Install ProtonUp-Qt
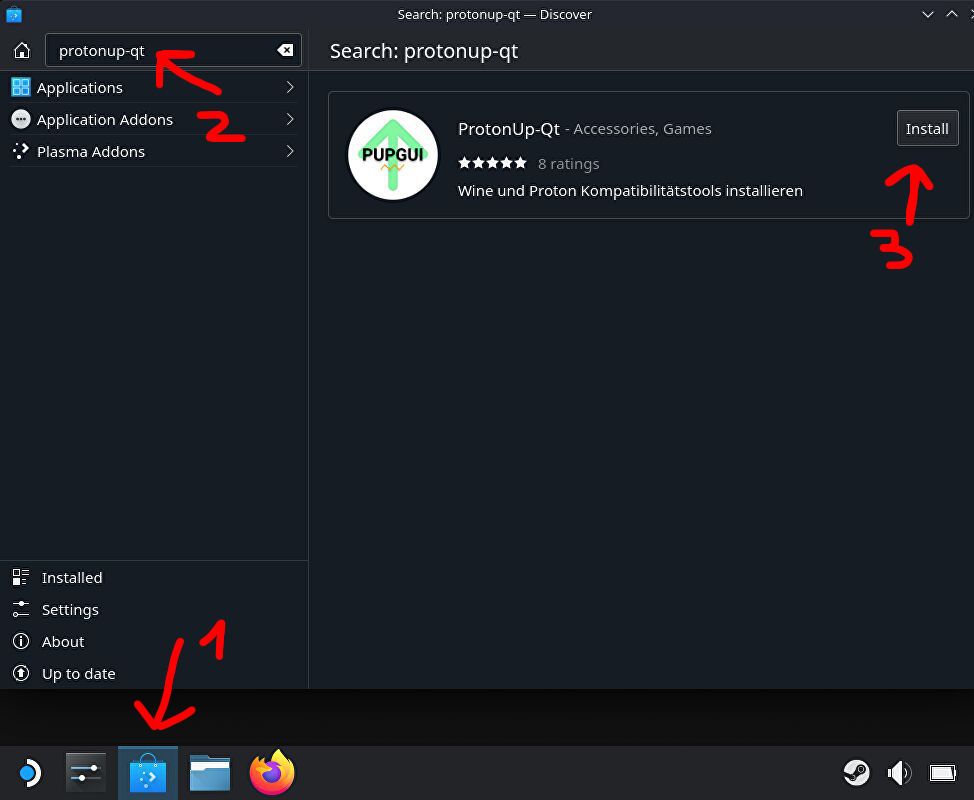This screenshot has height=800, width=974. [x=927, y=129]
